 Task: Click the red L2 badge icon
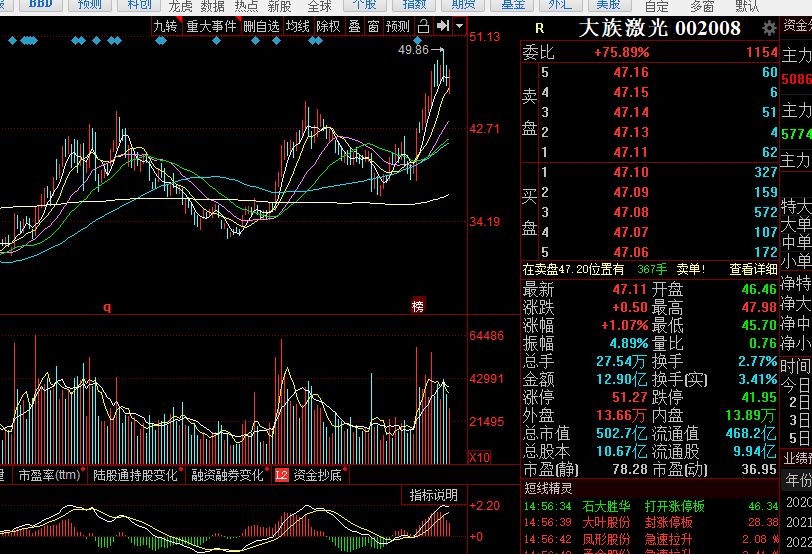[282, 475]
